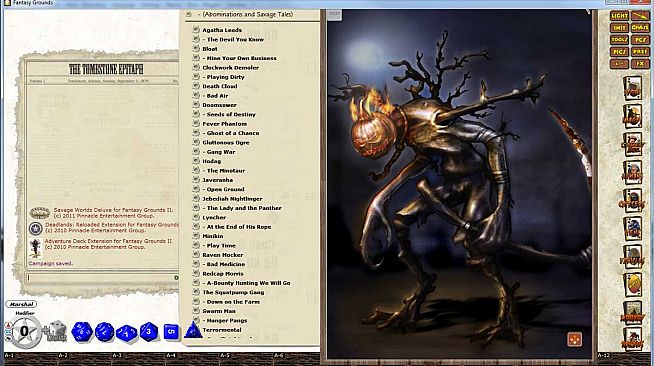Screen dimensions: 654x366
Task: Select 'The Squatpump Gang' entry
Action: coord(233,292)
